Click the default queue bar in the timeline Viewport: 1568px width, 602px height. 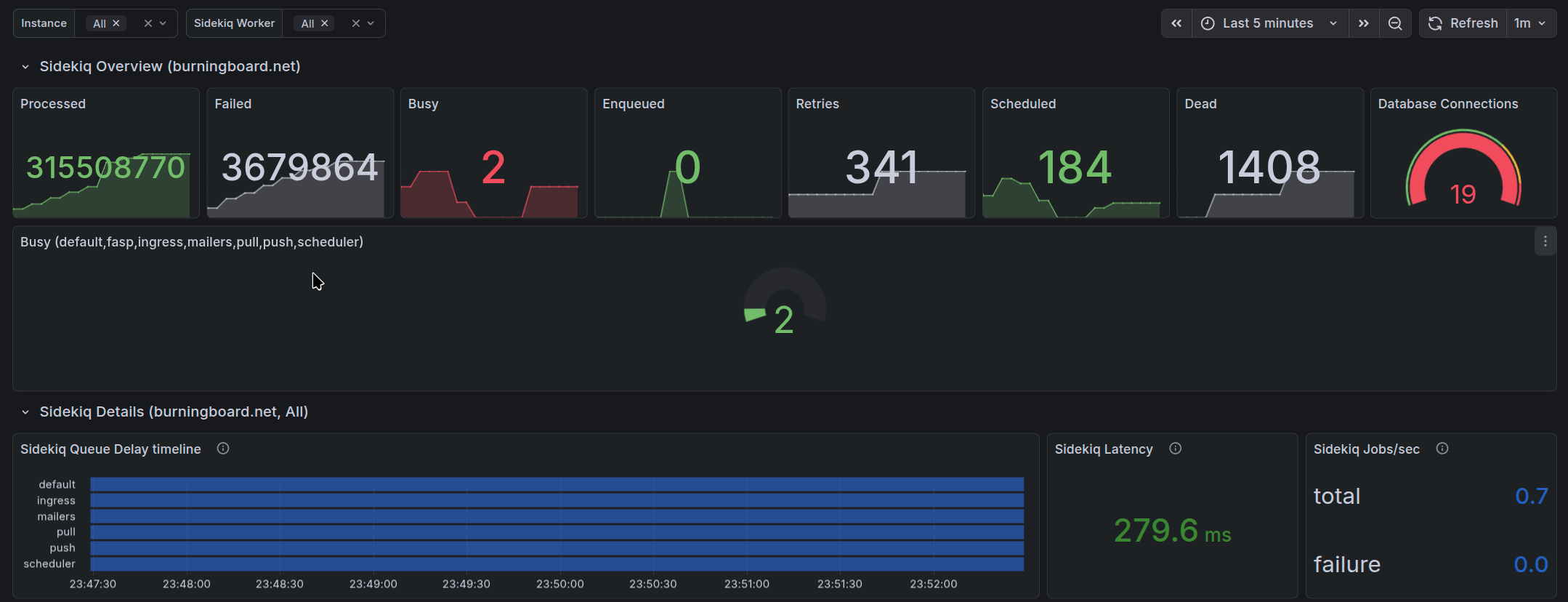(x=557, y=484)
